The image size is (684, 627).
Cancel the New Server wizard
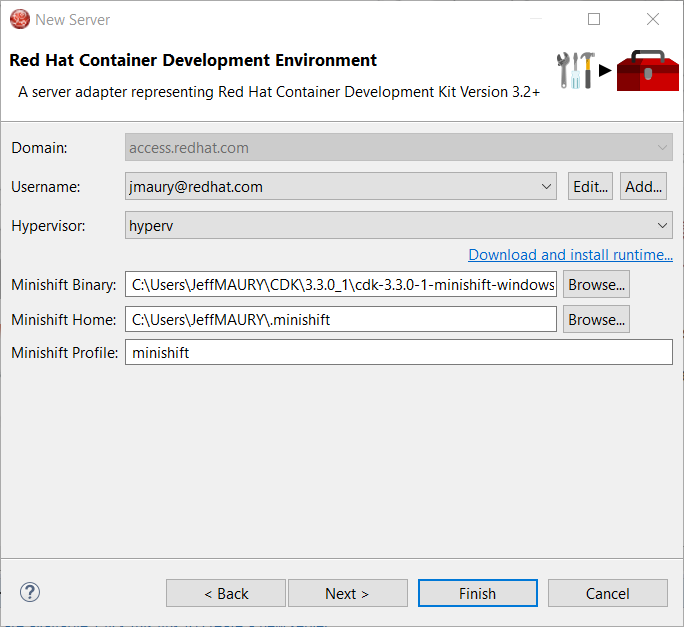[607, 593]
